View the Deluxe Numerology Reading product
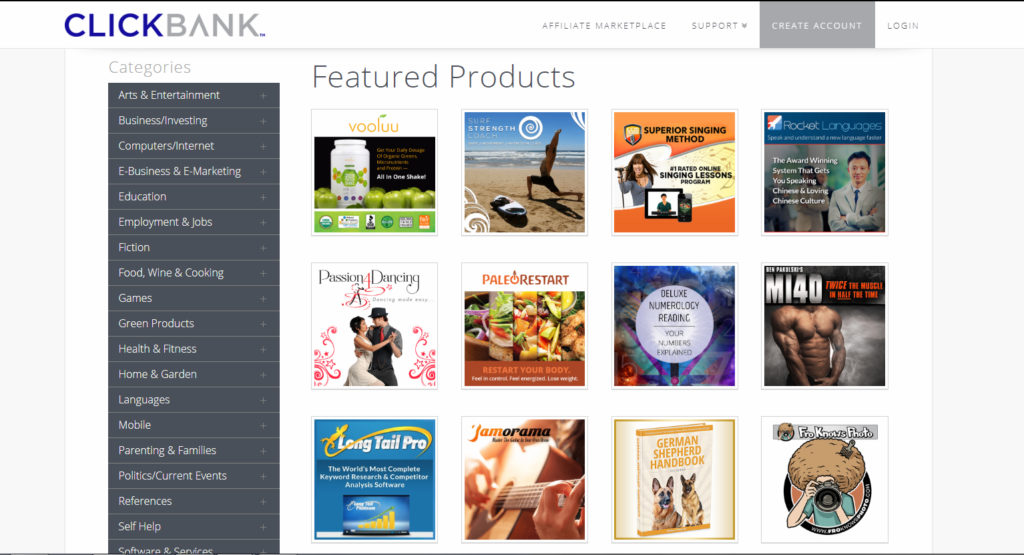Screen dimensions: 1024x555 pyautogui.click(x=674, y=325)
